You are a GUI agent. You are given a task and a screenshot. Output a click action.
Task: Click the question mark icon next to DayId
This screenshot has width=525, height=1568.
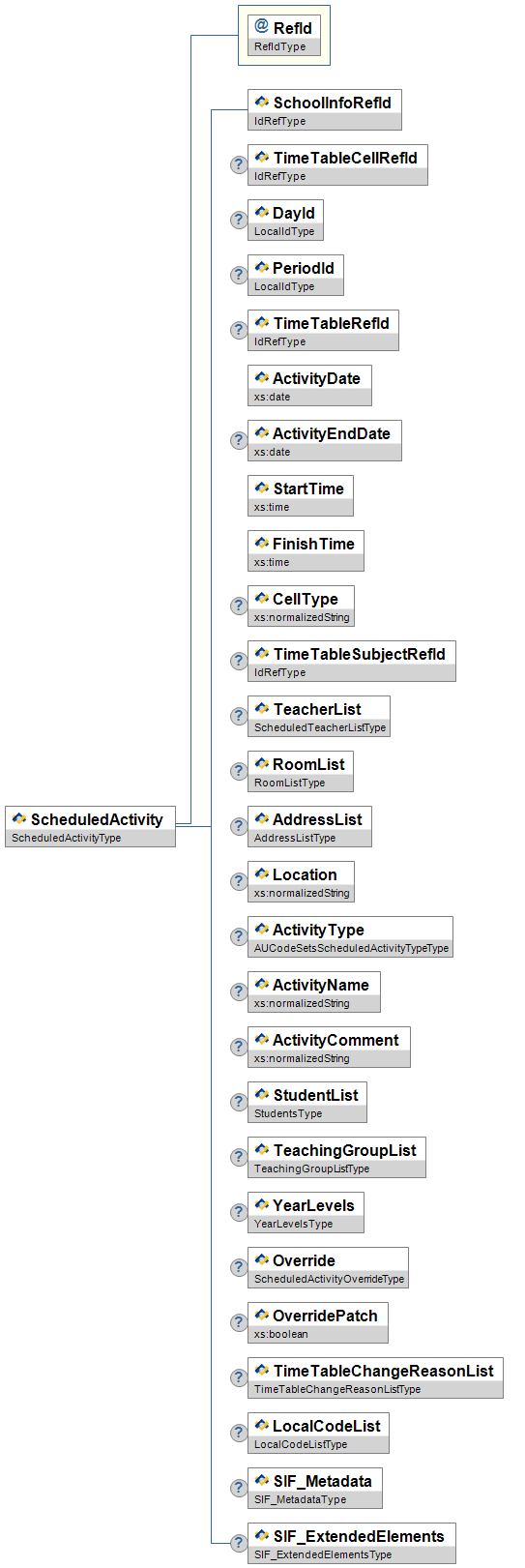(x=239, y=220)
